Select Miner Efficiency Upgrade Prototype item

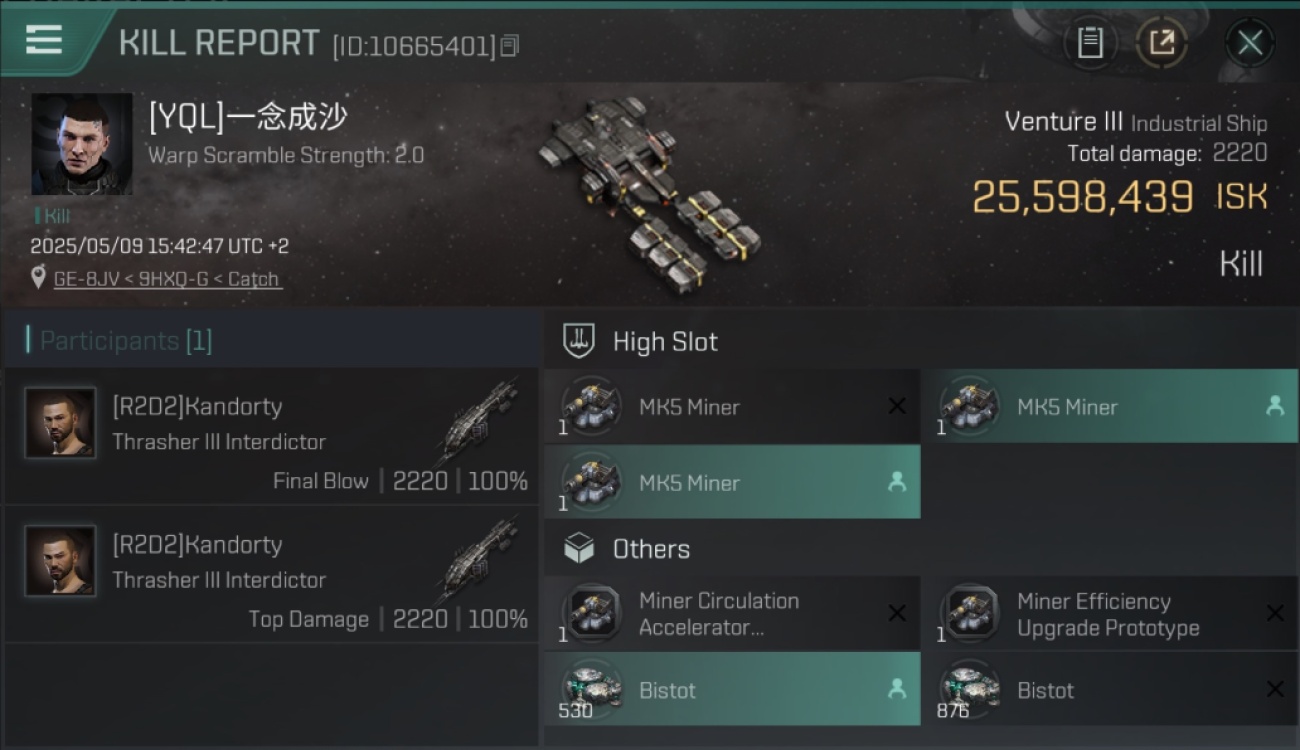pyautogui.click(x=1110, y=614)
